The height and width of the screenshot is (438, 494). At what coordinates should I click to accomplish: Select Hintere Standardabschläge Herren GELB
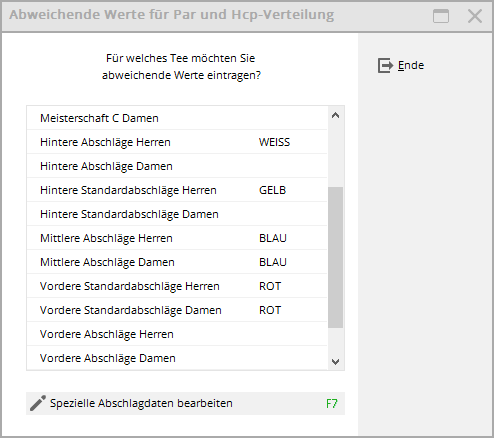(177, 190)
